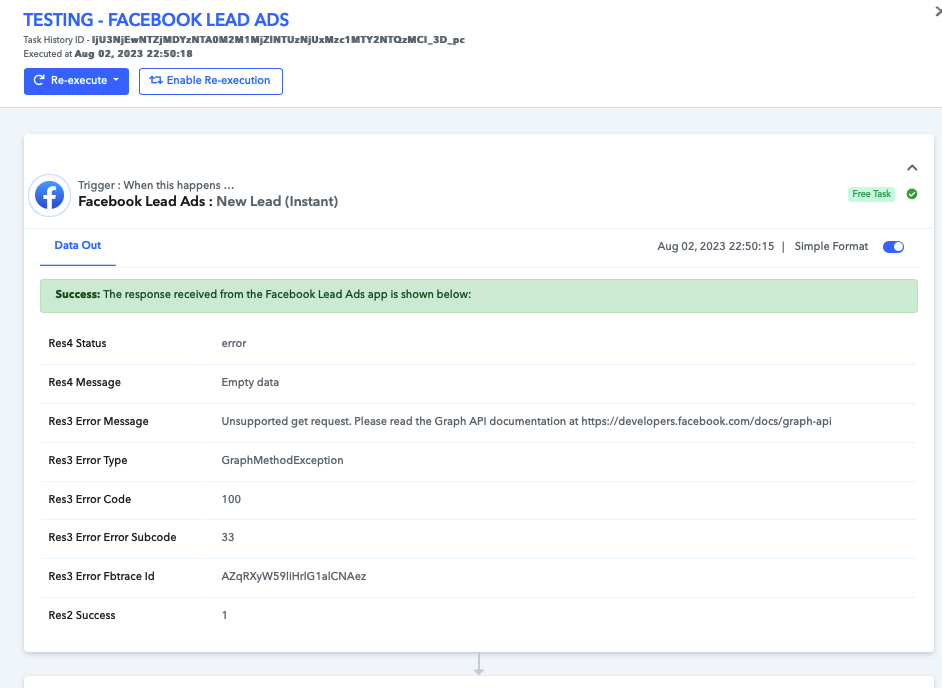Click the Error Subcode value 33
The image size is (942, 688).
point(228,537)
